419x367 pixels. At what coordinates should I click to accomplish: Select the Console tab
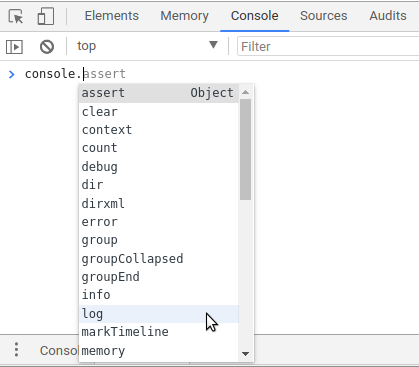coord(254,16)
